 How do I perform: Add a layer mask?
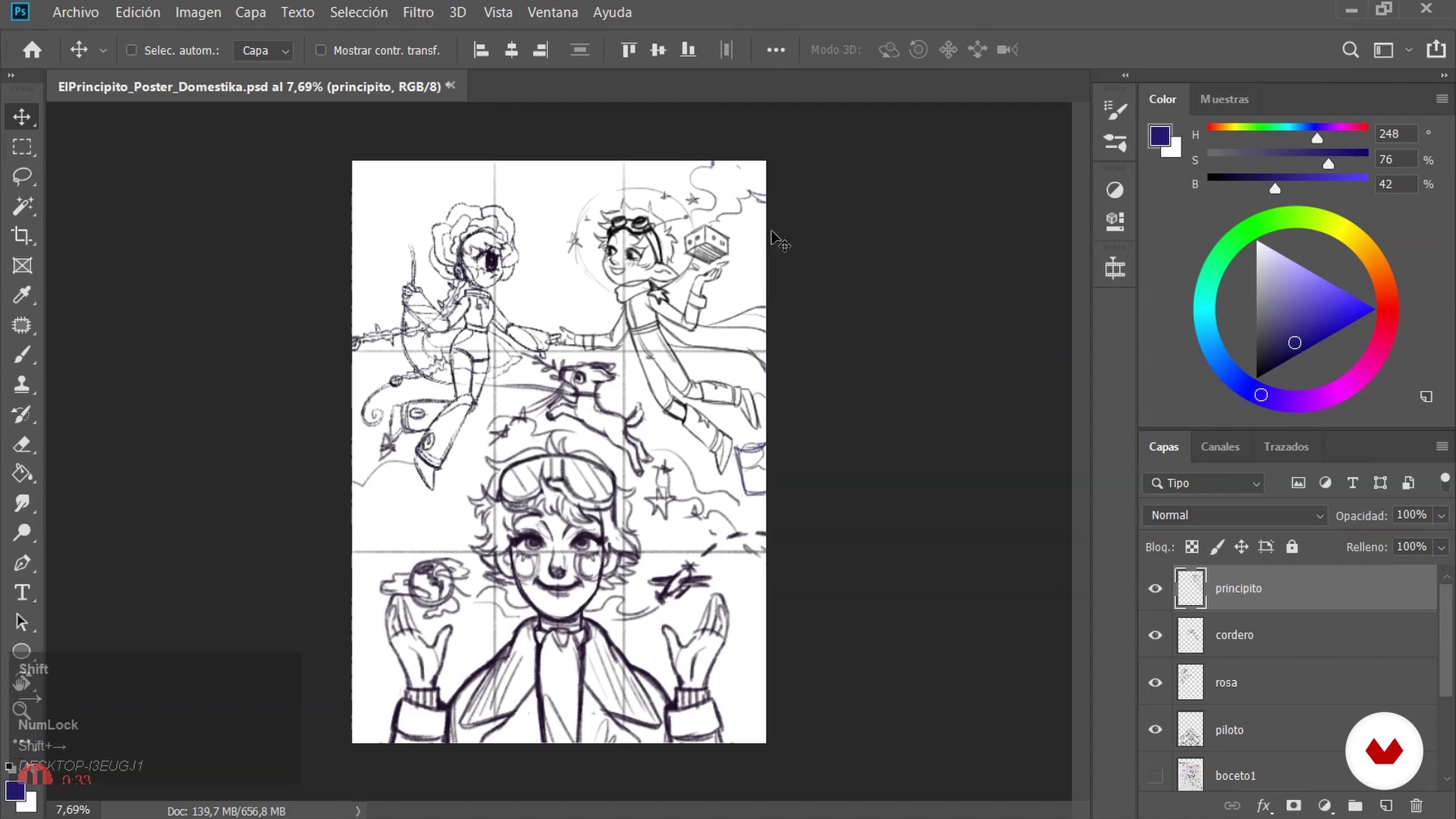tap(1294, 805)
